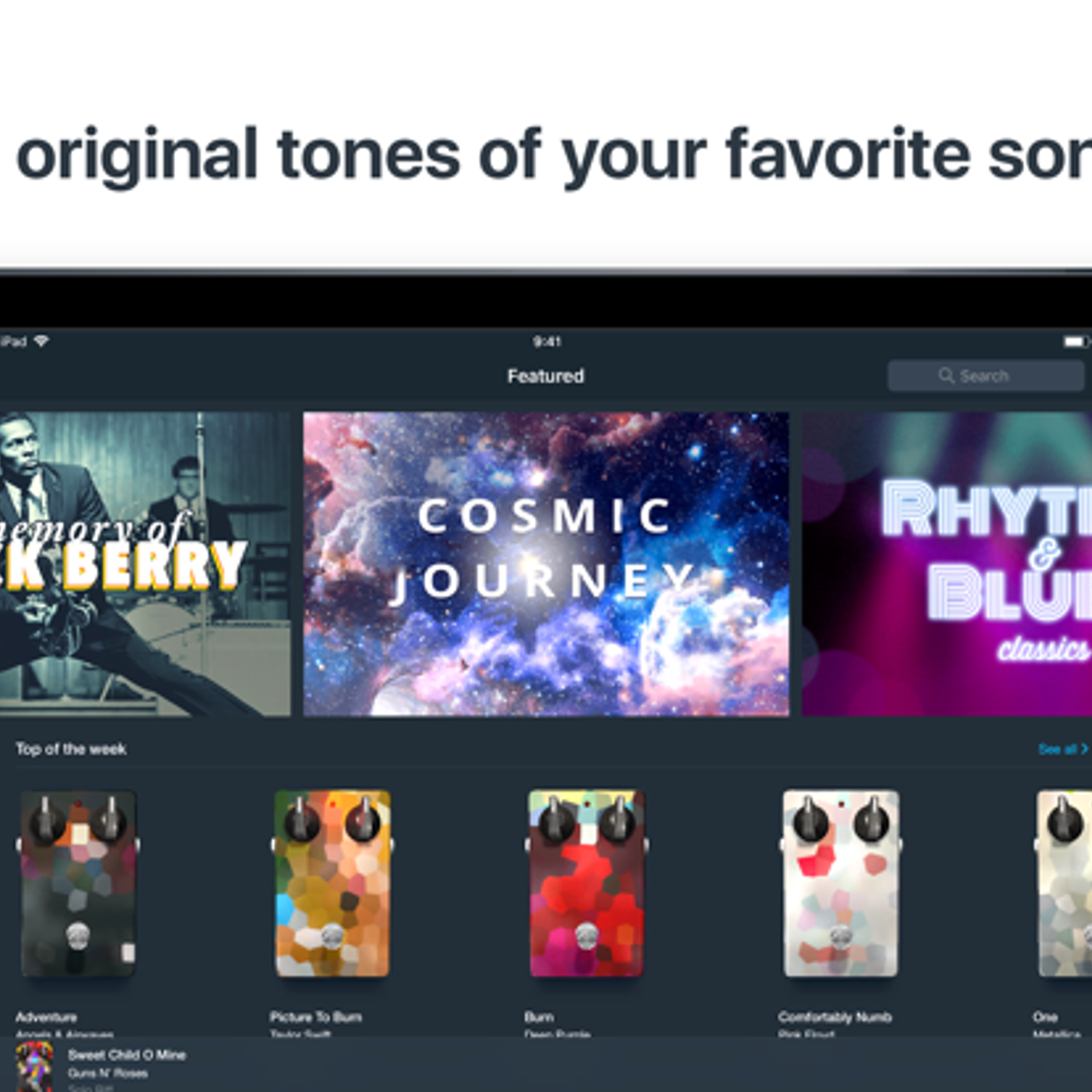The width and height of the screenshot is (1092, 1092).
Task: Click the 9:41 clock in status bar
Action: (547, 341)
